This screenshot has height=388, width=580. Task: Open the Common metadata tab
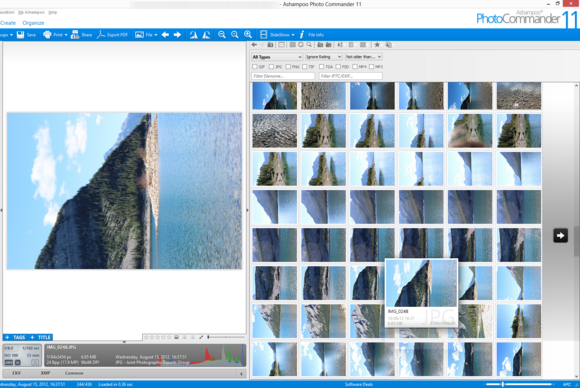pos(74,373)
